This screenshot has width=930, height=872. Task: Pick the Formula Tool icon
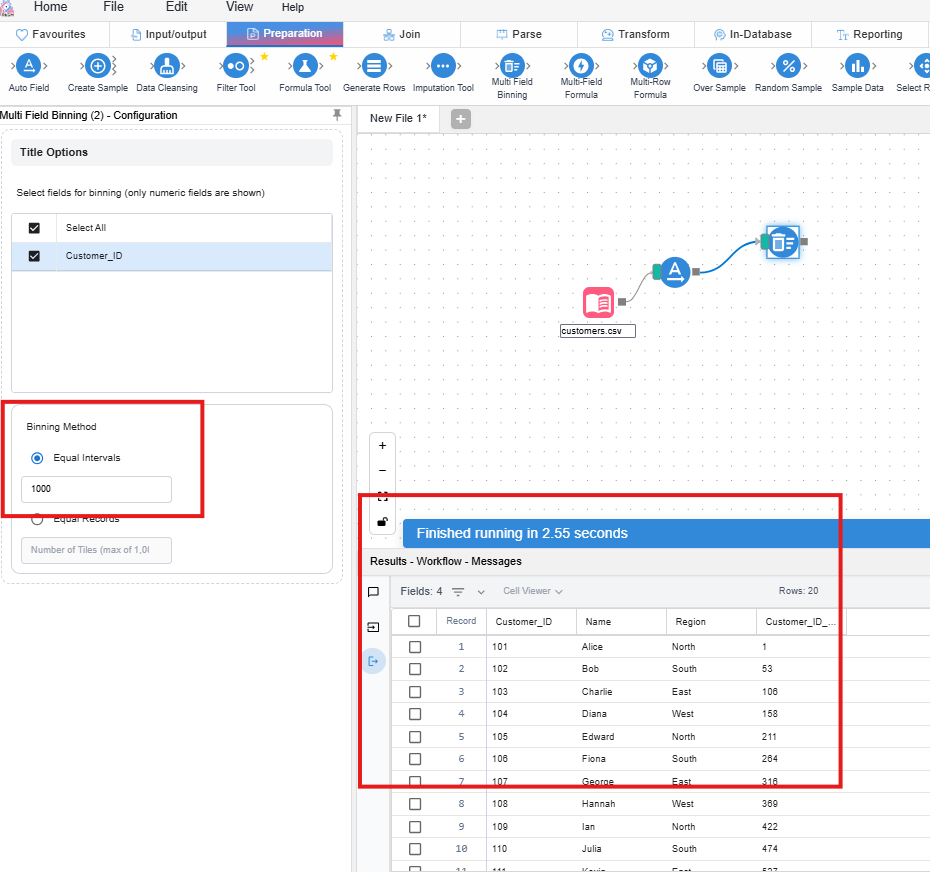305,66
